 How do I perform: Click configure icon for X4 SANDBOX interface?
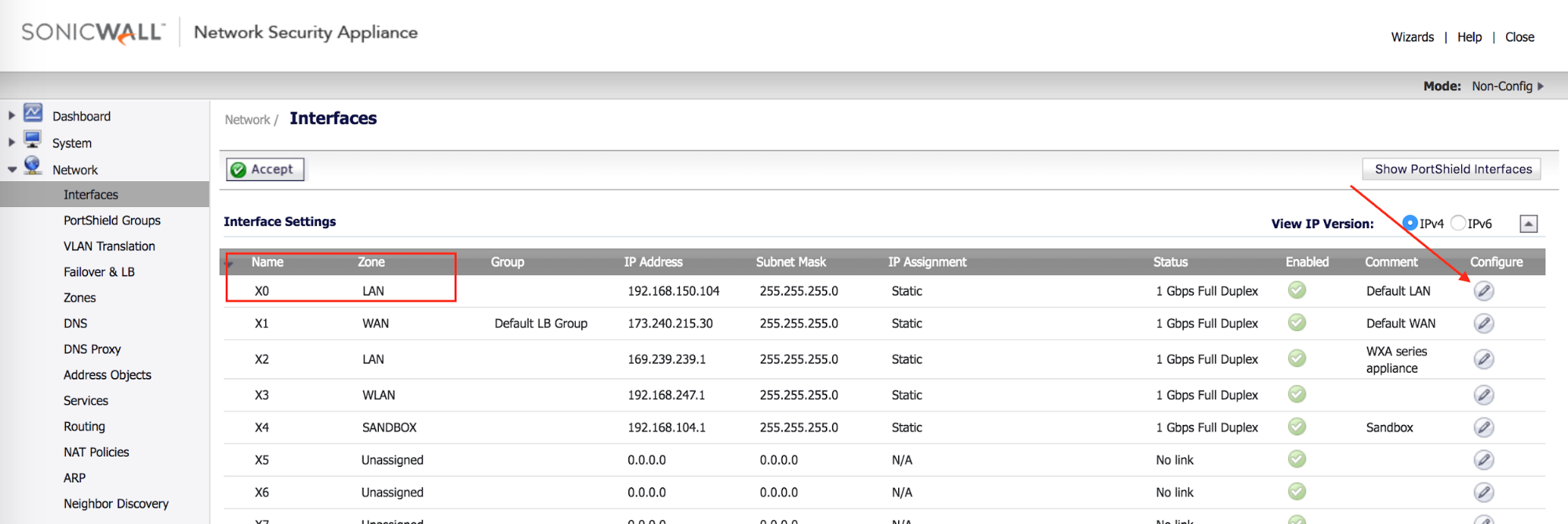click(x=1483, y=428)
